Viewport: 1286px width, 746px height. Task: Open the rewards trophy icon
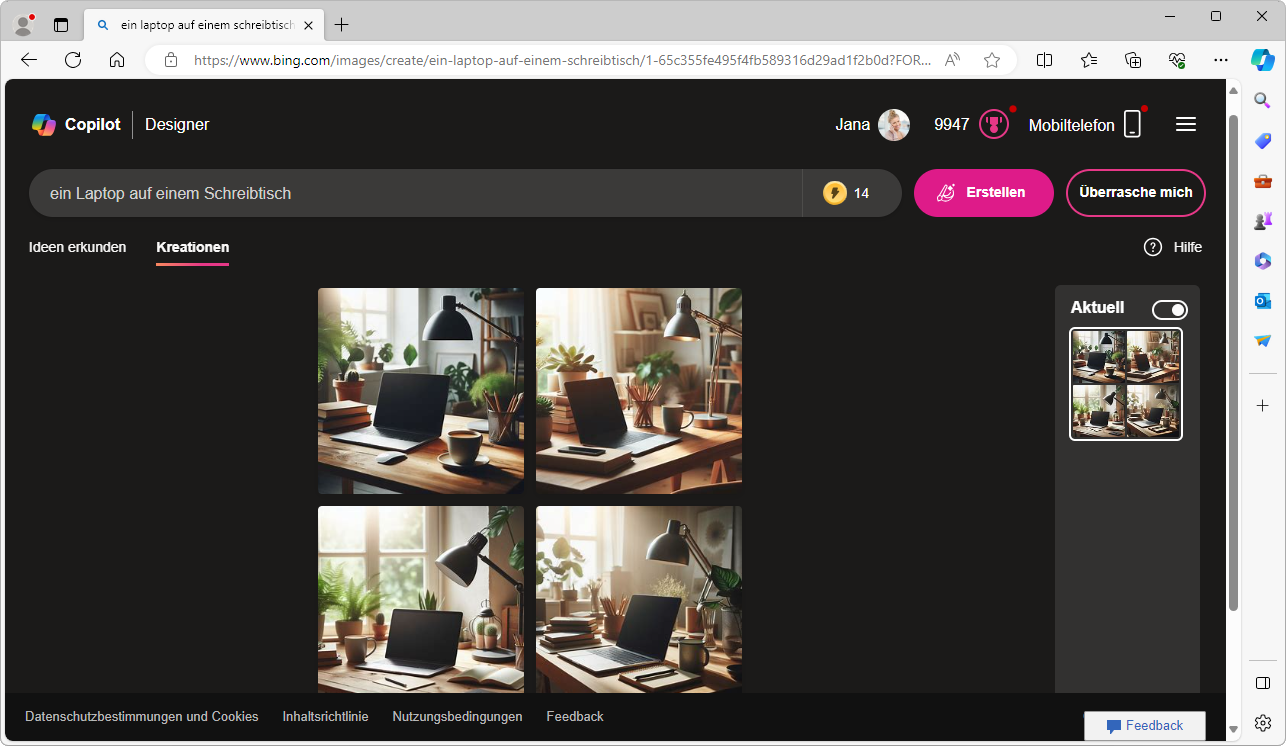coord(993,125)
